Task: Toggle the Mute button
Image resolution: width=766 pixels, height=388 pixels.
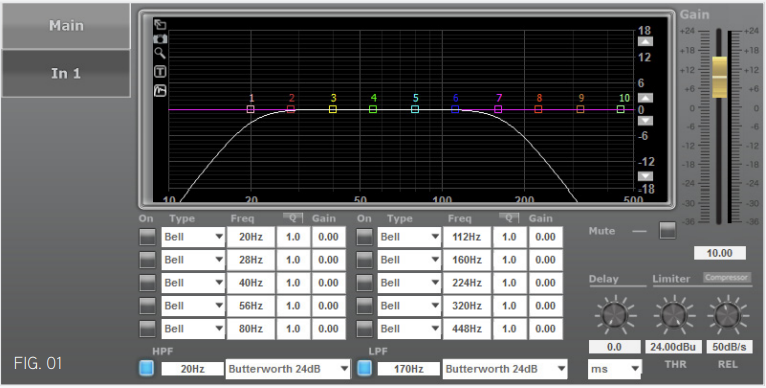Action: pos(667,231)
